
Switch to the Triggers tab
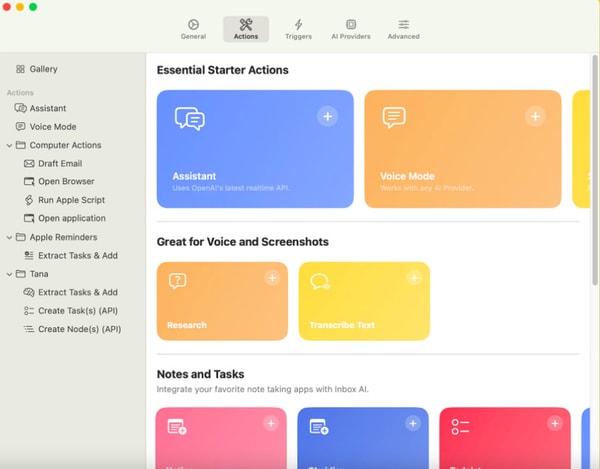coord(298,29)
